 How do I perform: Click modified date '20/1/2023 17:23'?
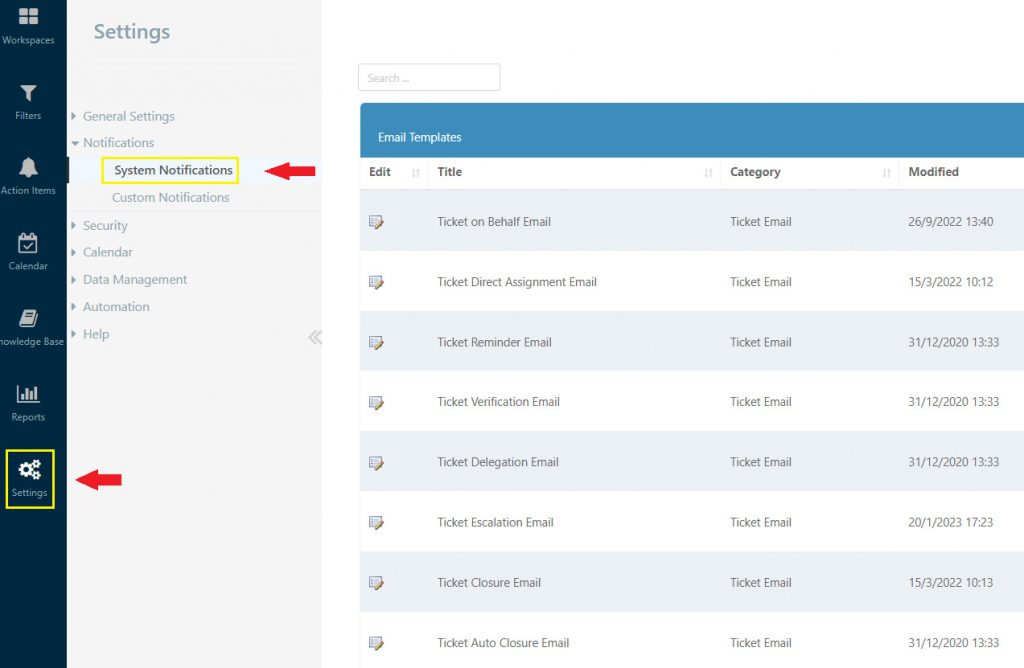(x=950, y=522)
